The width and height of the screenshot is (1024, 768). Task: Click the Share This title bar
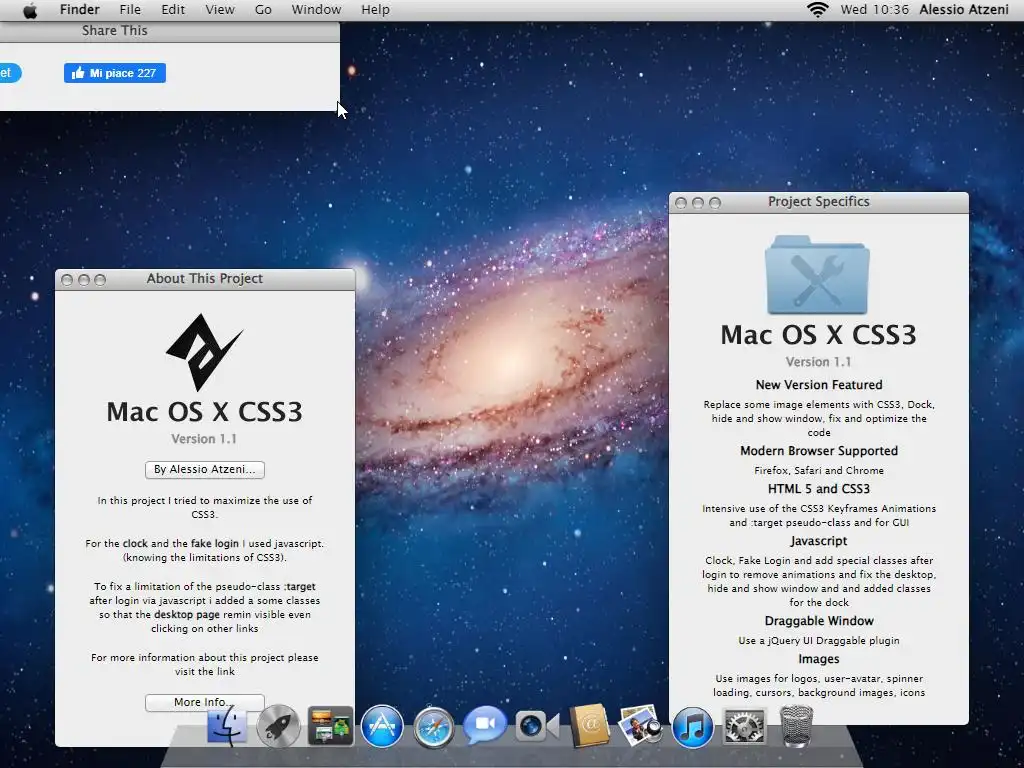(170, 31)
